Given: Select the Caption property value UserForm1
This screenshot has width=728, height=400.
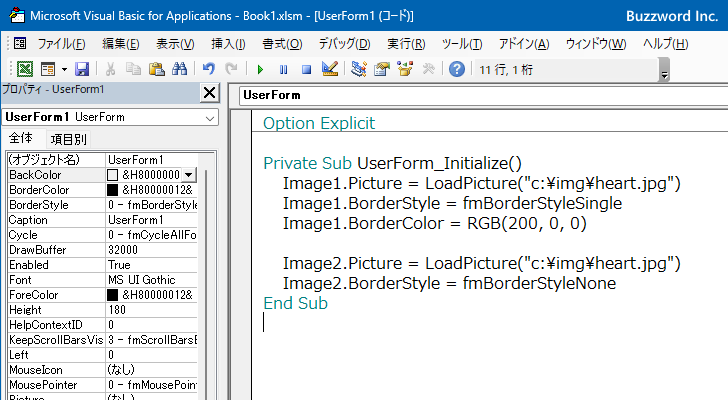Looking at the screenshot, I should tap(152, 219).
